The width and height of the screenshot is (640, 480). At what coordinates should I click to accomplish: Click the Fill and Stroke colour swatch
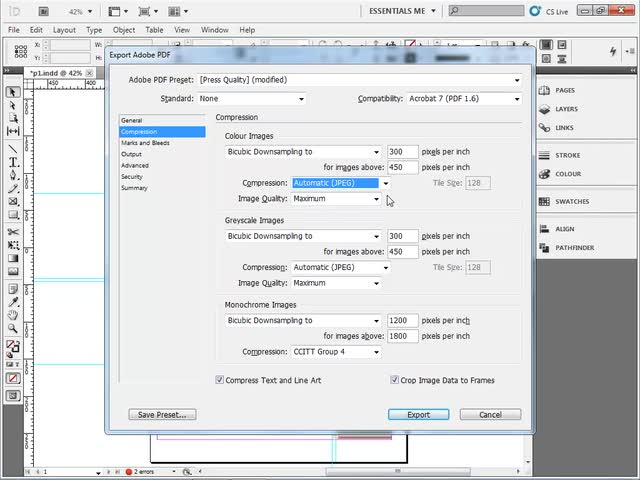tap(12, 347)
